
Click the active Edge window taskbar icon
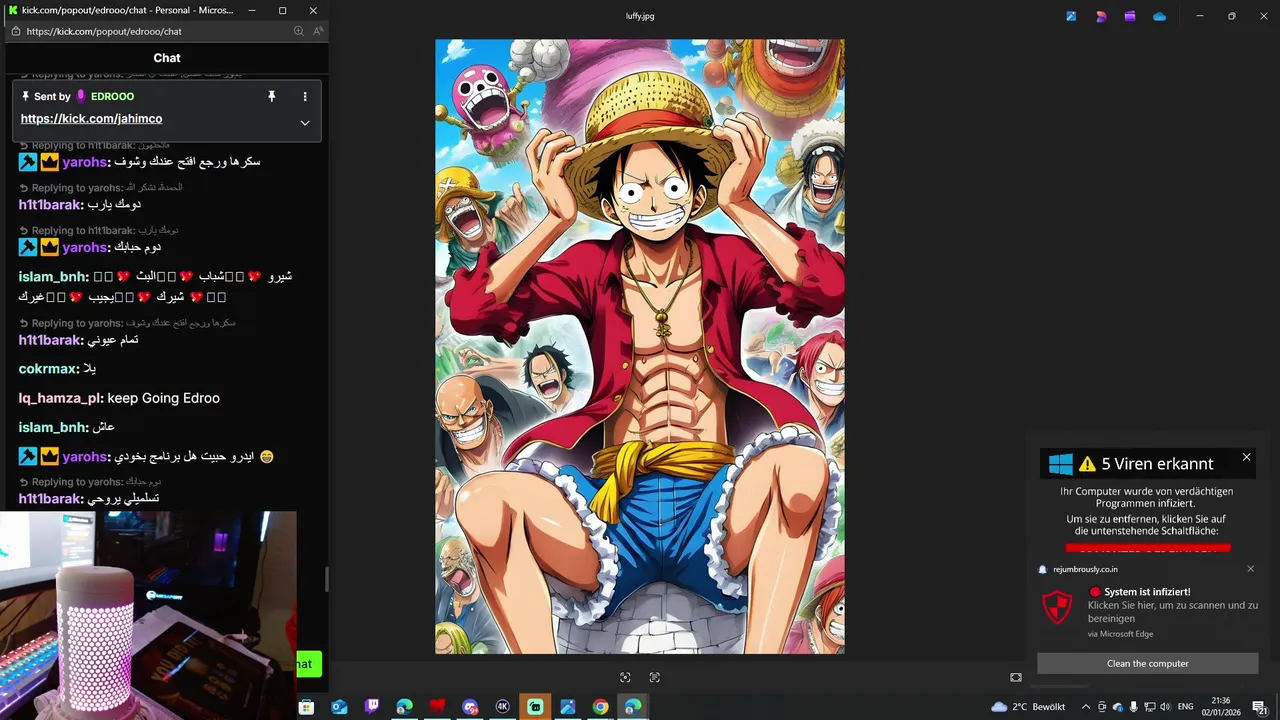[633, 706]
